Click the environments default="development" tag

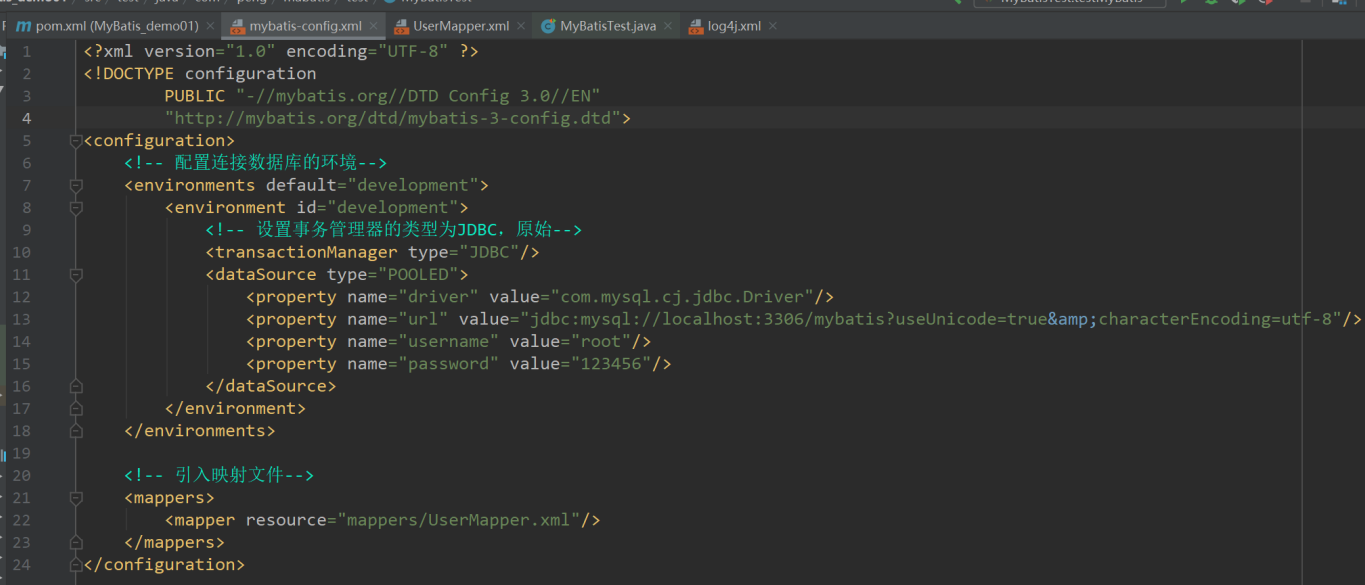(306, 185)
